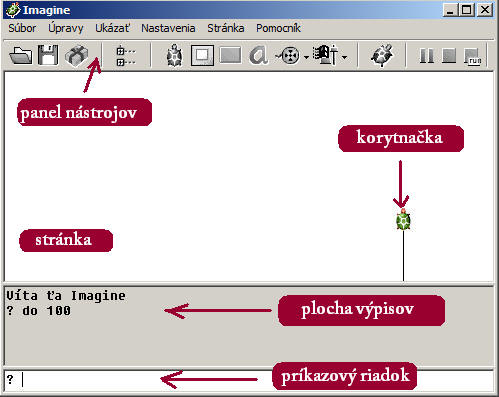Click the walking turtle icon in toolbar
This screenshot has height=397, width=499.
[382, 55]
